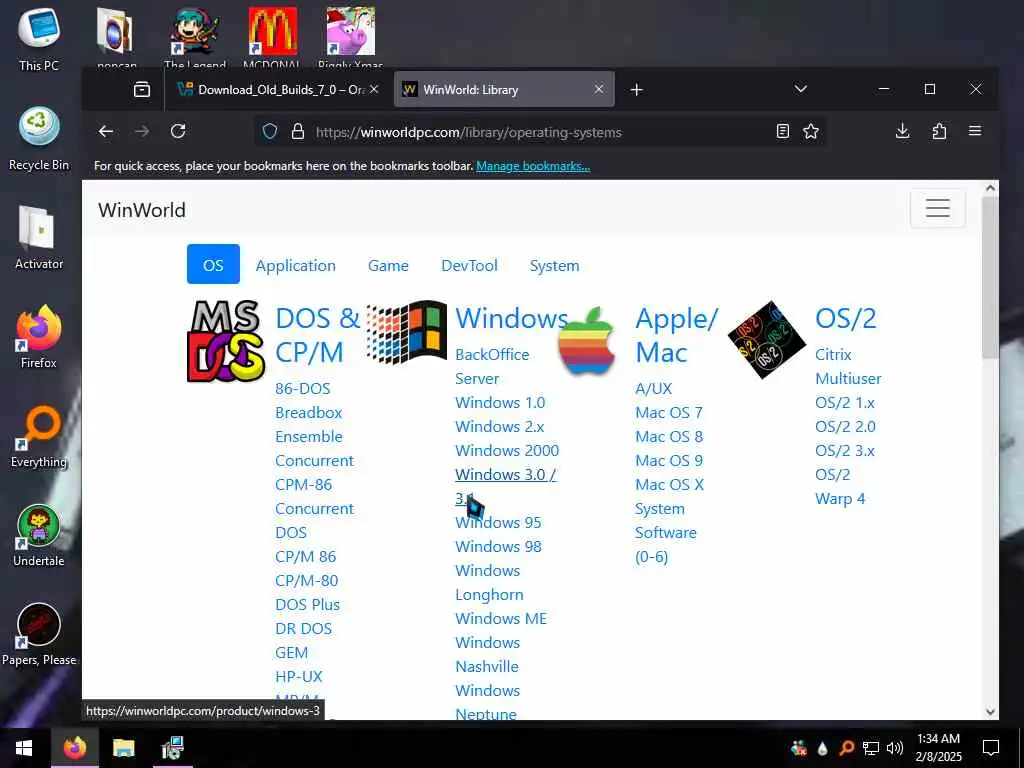Image resolution: width=1024 pixels, height=768 pixels.
Task: Reload the current WinWorld page
Action: (x=178, y=131)
